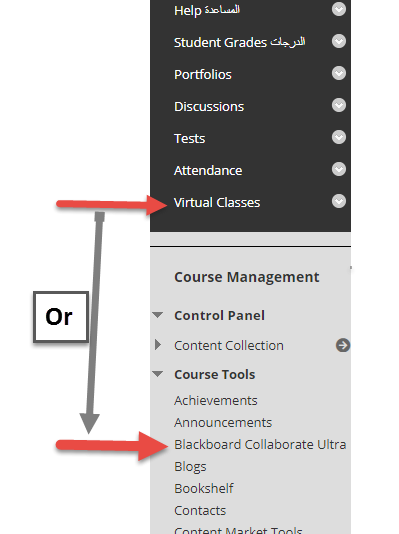Viewport: 399px width, 534px height.
Task: Open the Attendance menu item
Action: point(208,171)
